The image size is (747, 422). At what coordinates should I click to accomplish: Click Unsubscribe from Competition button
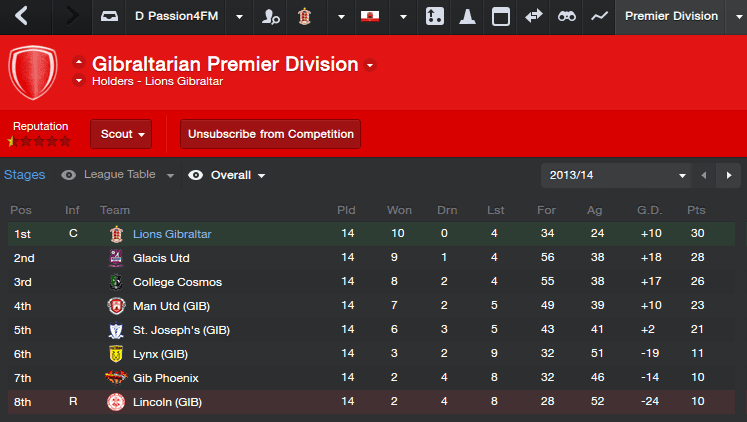(x=270, y=134)
